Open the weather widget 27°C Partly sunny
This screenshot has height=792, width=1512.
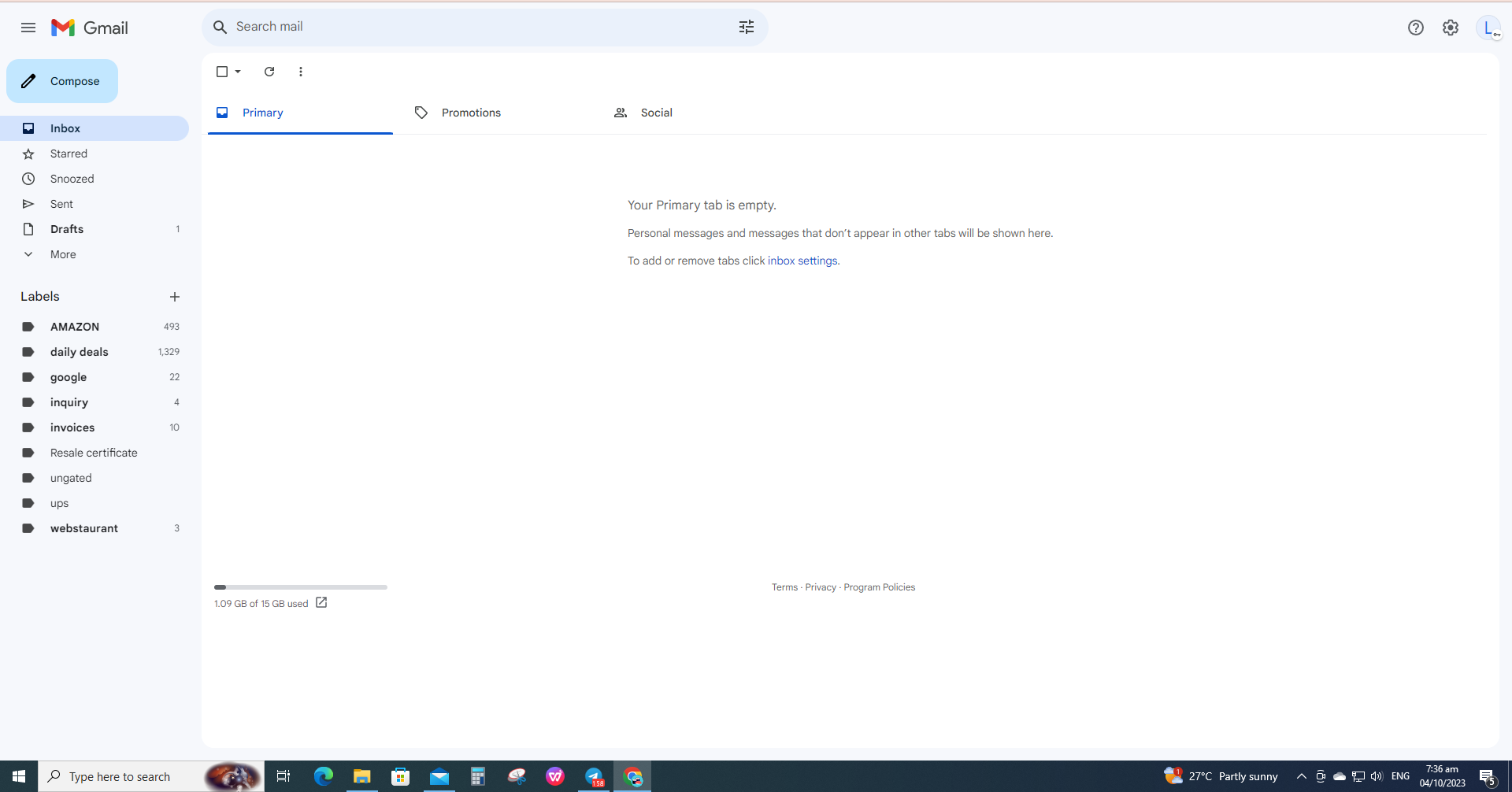pos(1221,776)
